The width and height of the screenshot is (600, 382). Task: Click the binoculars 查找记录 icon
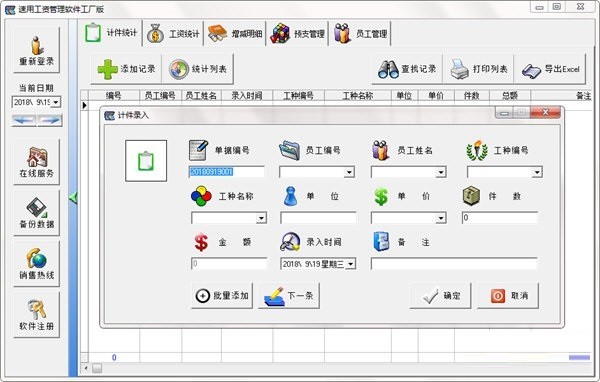[x=388, y=69]
